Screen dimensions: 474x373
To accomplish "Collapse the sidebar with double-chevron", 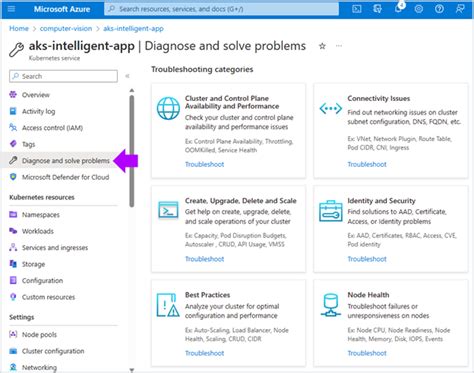I will tap(127, 76).
